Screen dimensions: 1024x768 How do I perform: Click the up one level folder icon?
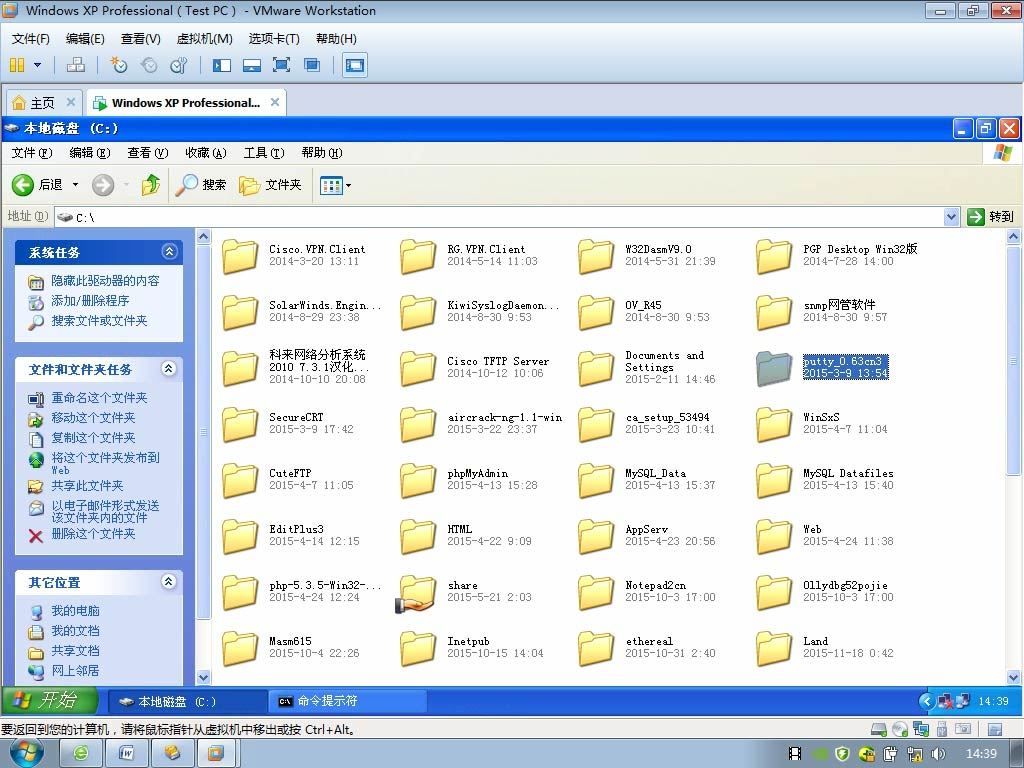(x=151, y=185)
